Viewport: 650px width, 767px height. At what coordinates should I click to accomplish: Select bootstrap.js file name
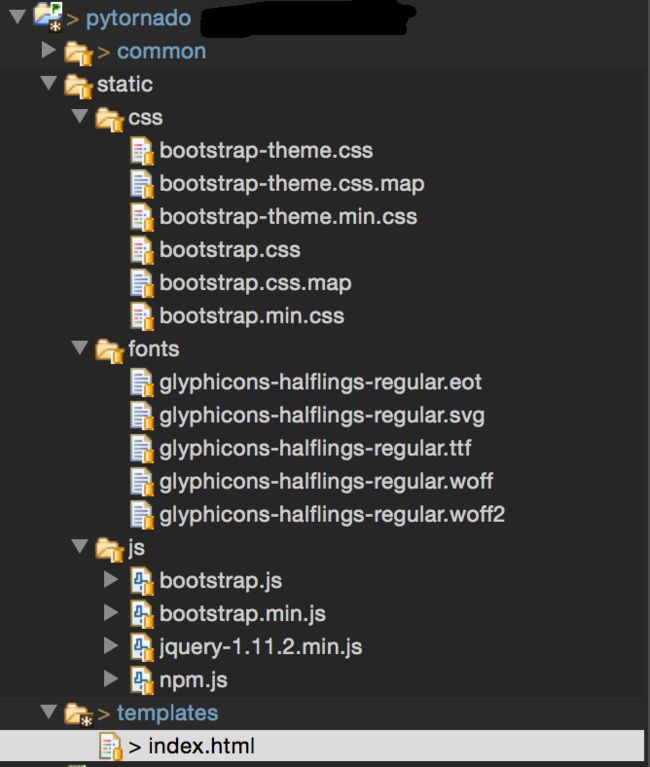point(221,582)
